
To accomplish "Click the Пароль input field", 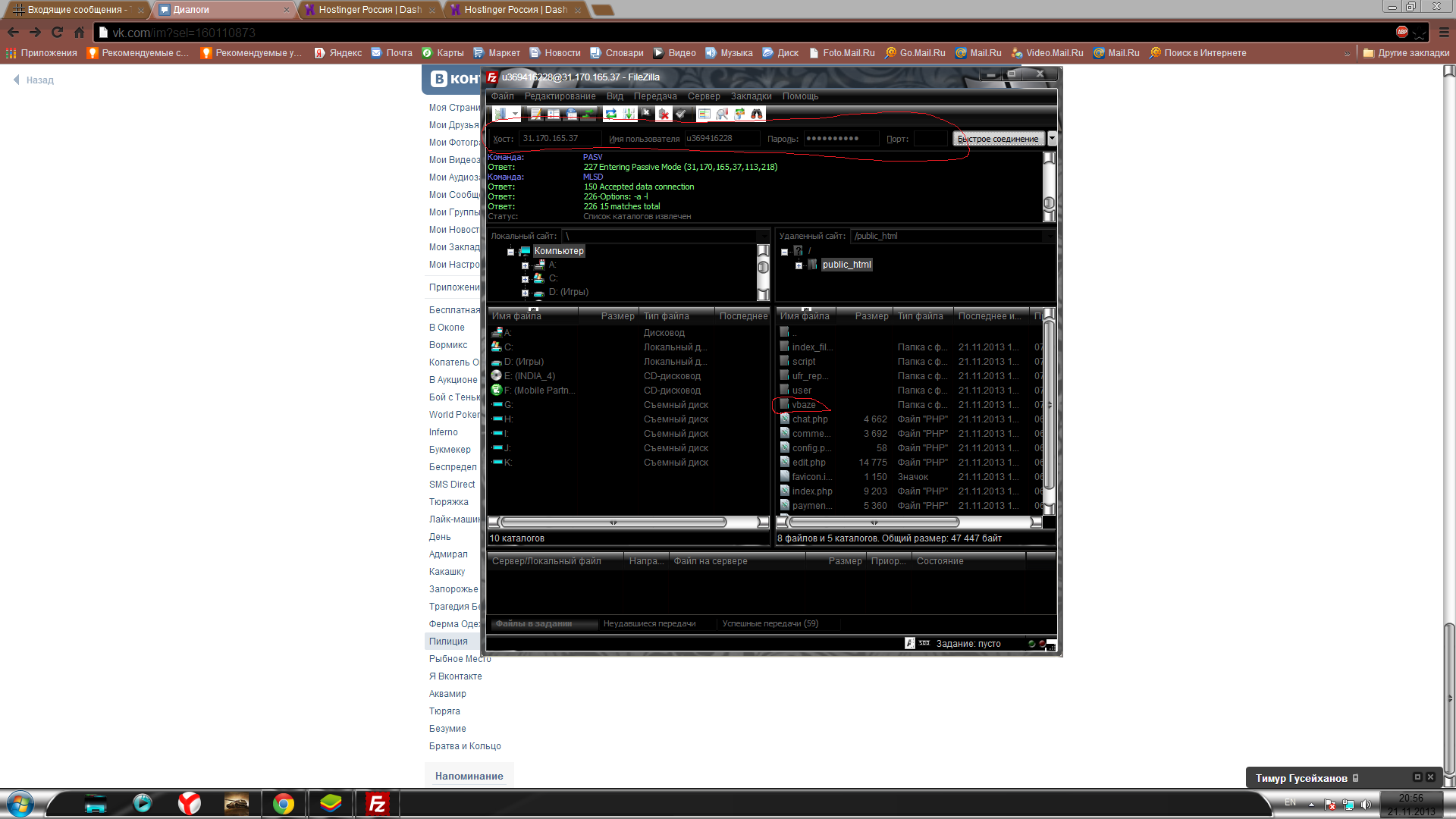I will [840, 138].
